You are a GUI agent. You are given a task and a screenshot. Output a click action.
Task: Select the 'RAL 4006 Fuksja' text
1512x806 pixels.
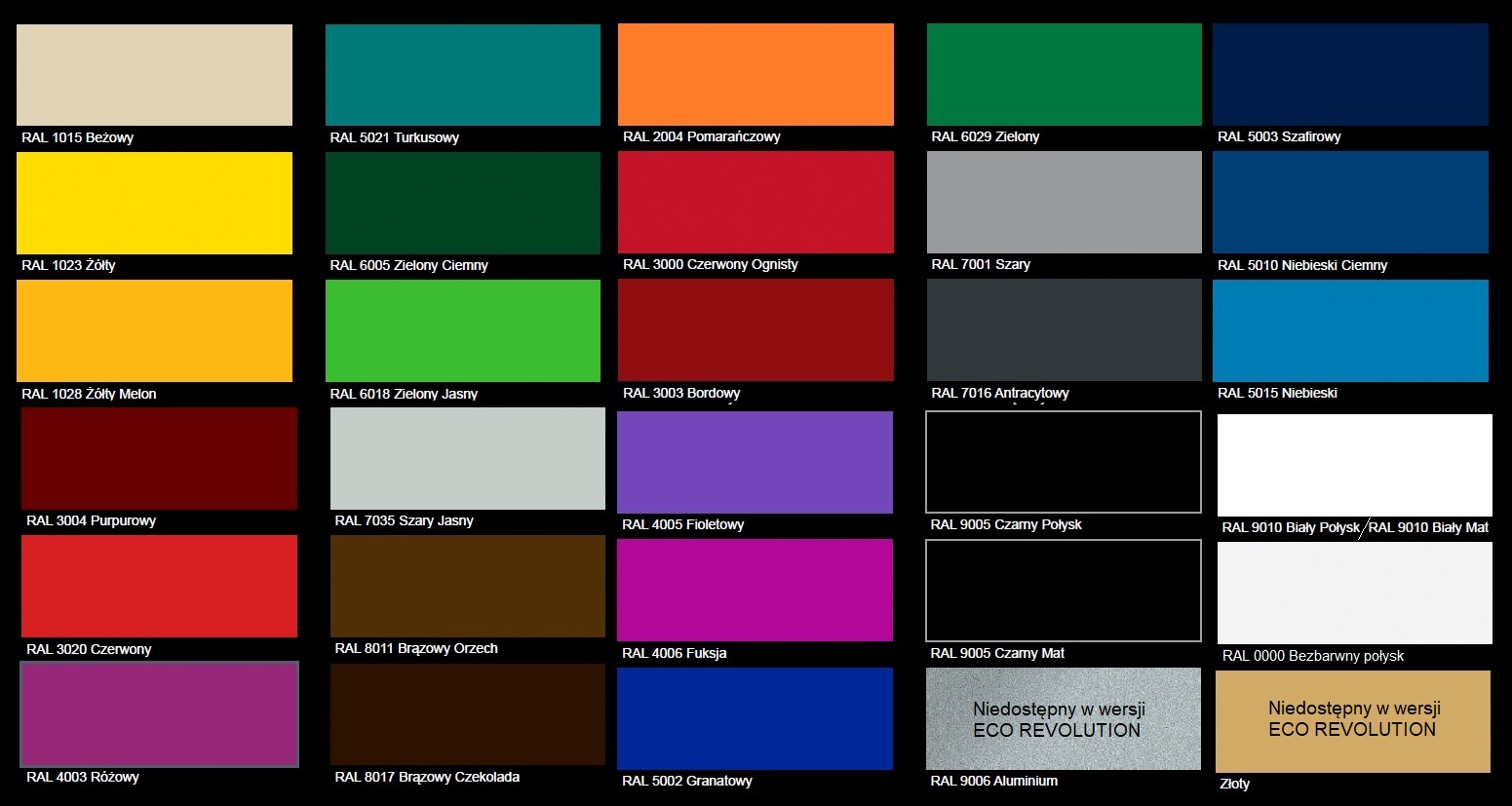click(x=675, y=653)
